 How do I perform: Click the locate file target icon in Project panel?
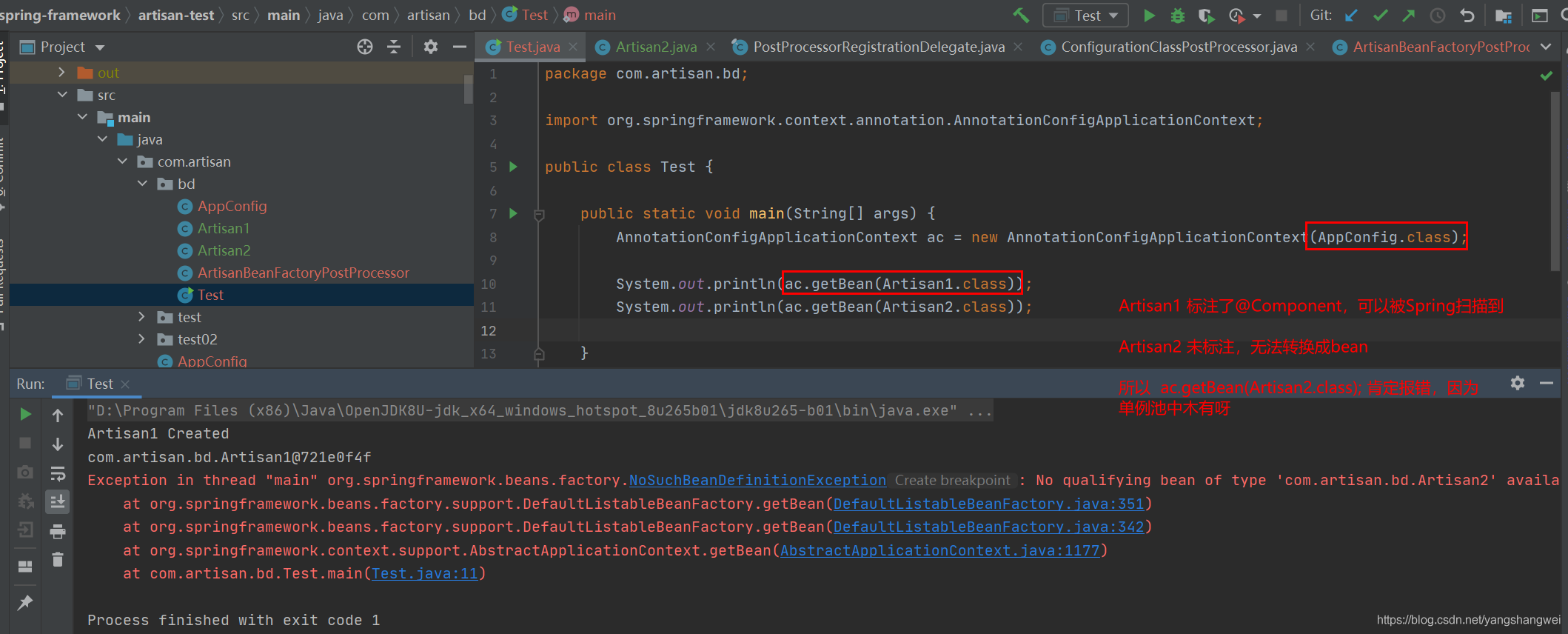click(364, 47)
